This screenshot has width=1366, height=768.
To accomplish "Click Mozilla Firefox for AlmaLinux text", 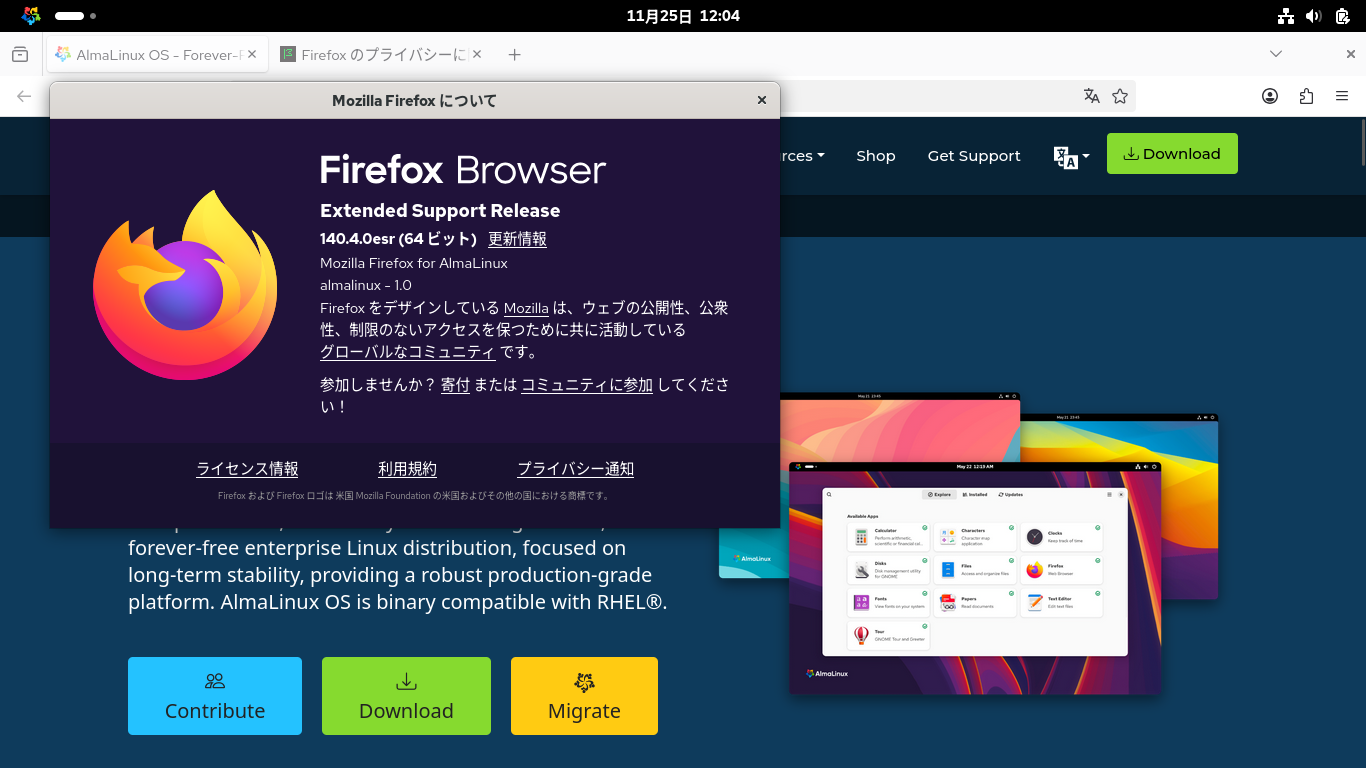I will (x=414, y=263).
